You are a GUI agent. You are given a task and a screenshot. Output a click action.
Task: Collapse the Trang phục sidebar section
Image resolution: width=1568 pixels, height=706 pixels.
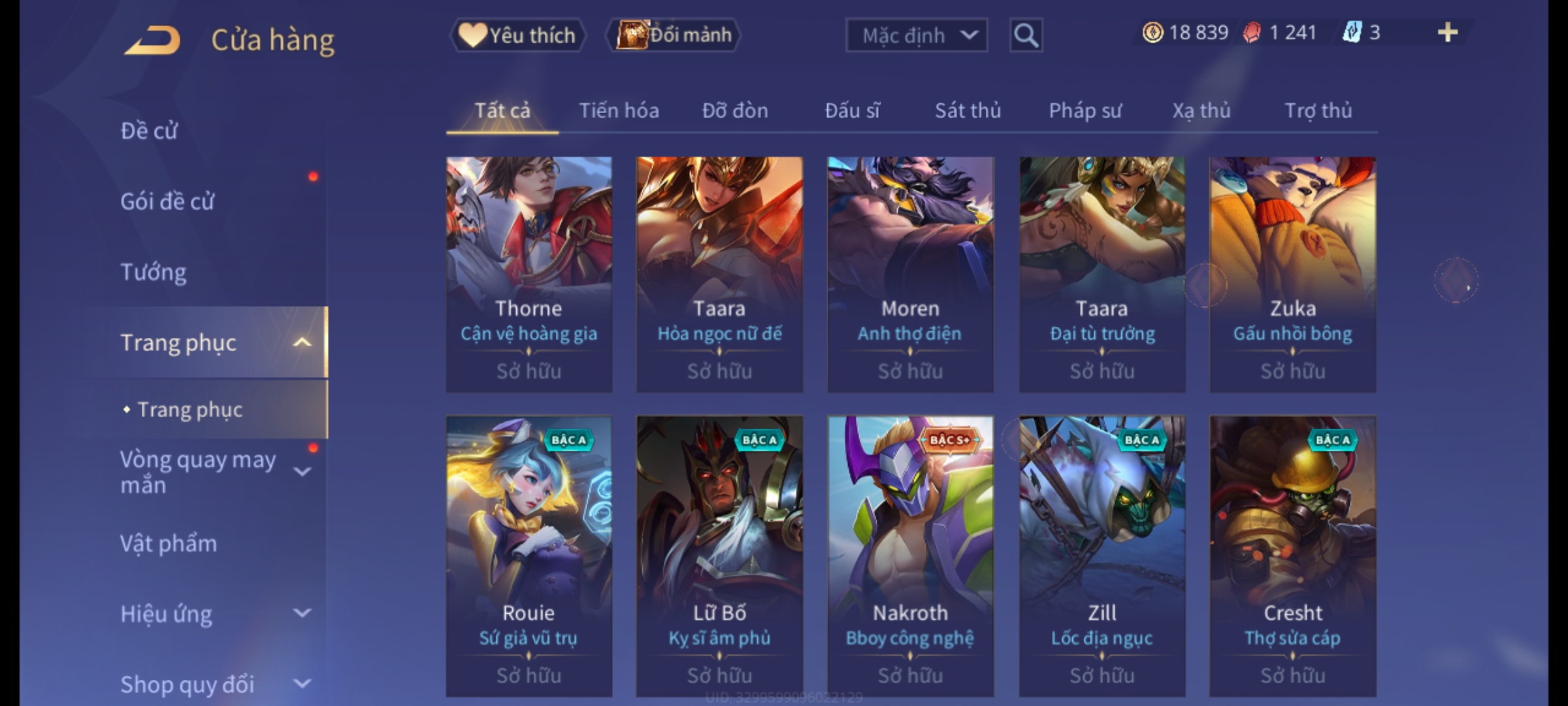(302, 342)
